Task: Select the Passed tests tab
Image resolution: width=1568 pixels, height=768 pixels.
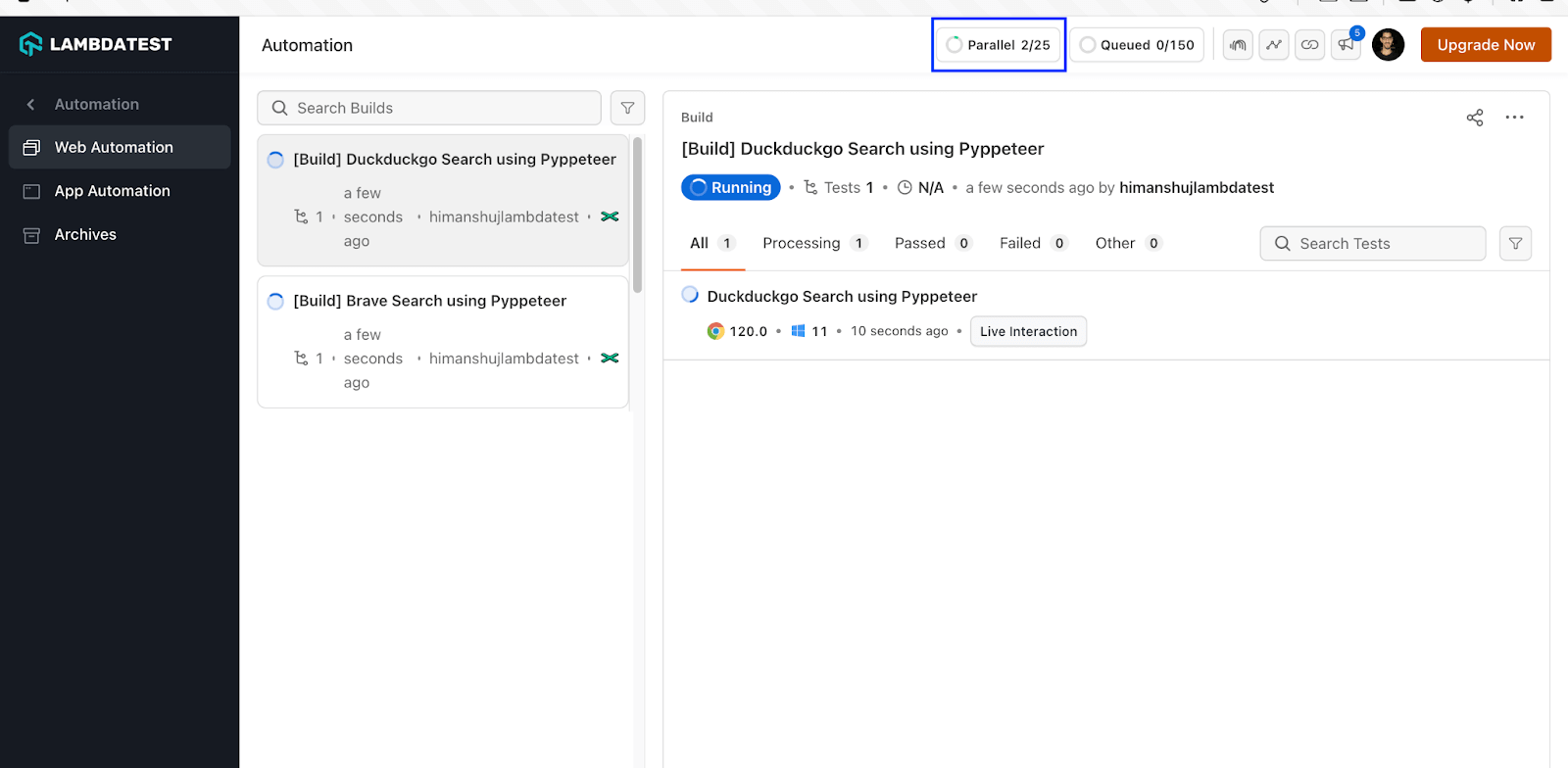Action: click(919, 244)
